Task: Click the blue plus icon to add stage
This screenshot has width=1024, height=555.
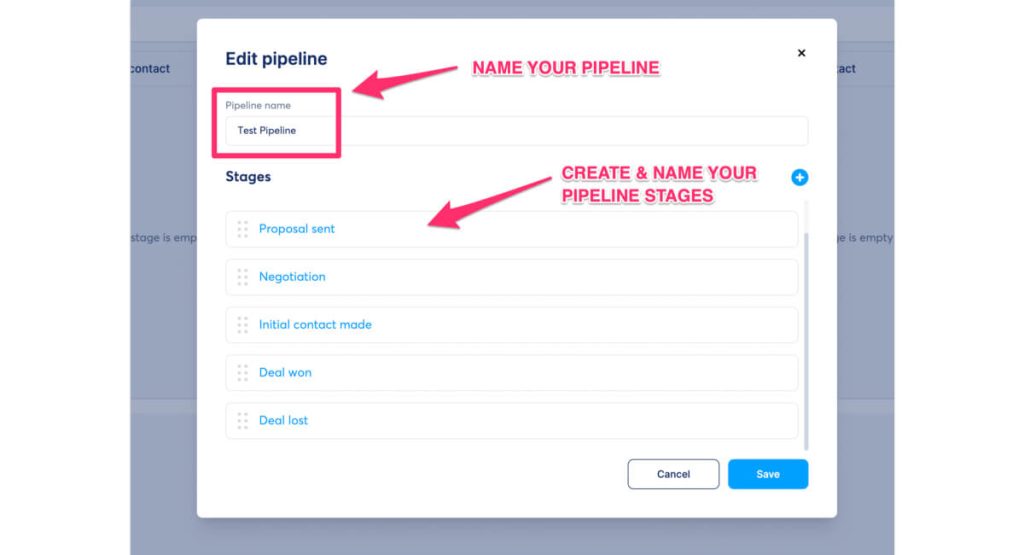Action: [x=799, y=177]
